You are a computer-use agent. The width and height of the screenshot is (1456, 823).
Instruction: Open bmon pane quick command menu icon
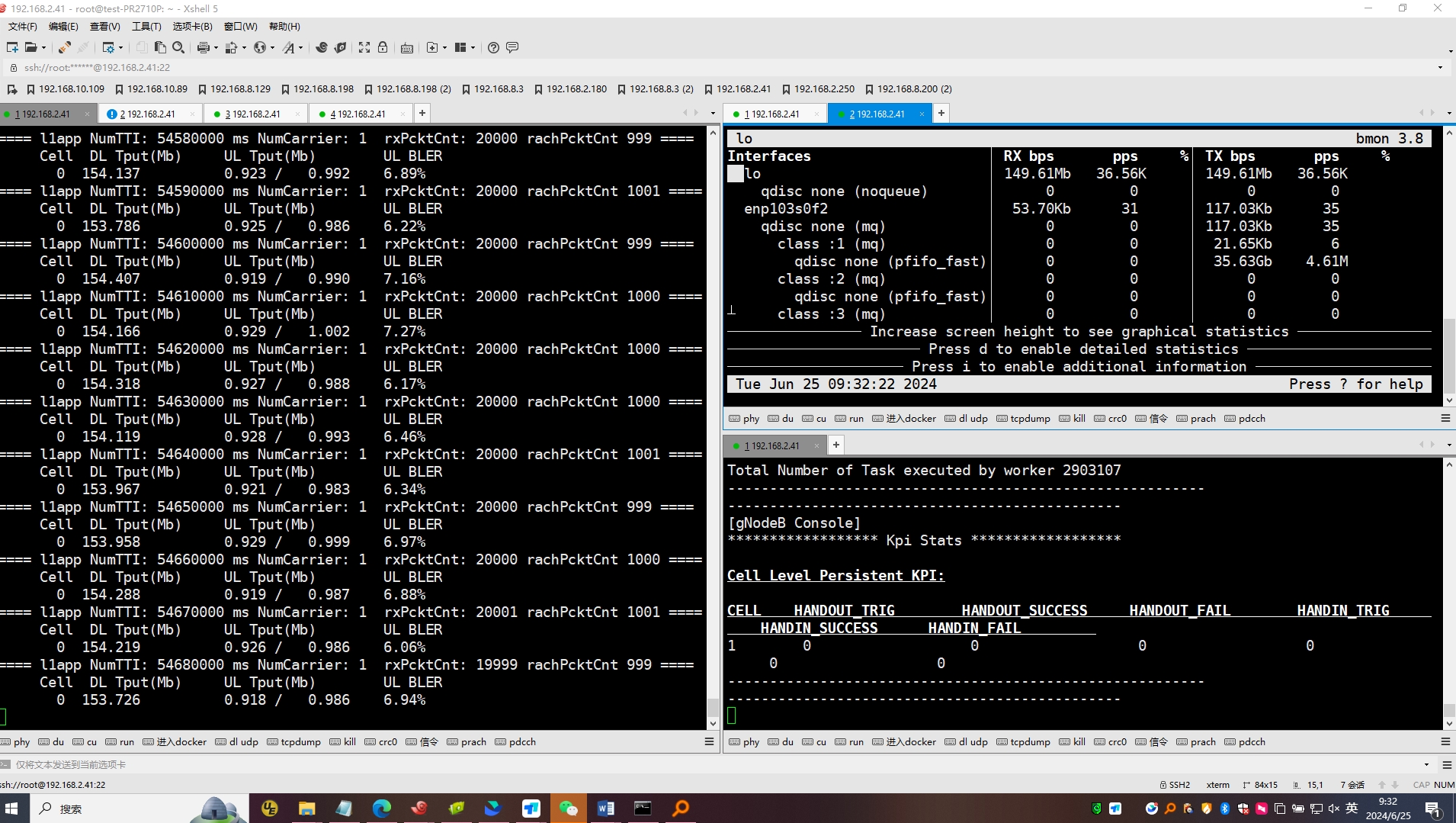(1445, 418)
